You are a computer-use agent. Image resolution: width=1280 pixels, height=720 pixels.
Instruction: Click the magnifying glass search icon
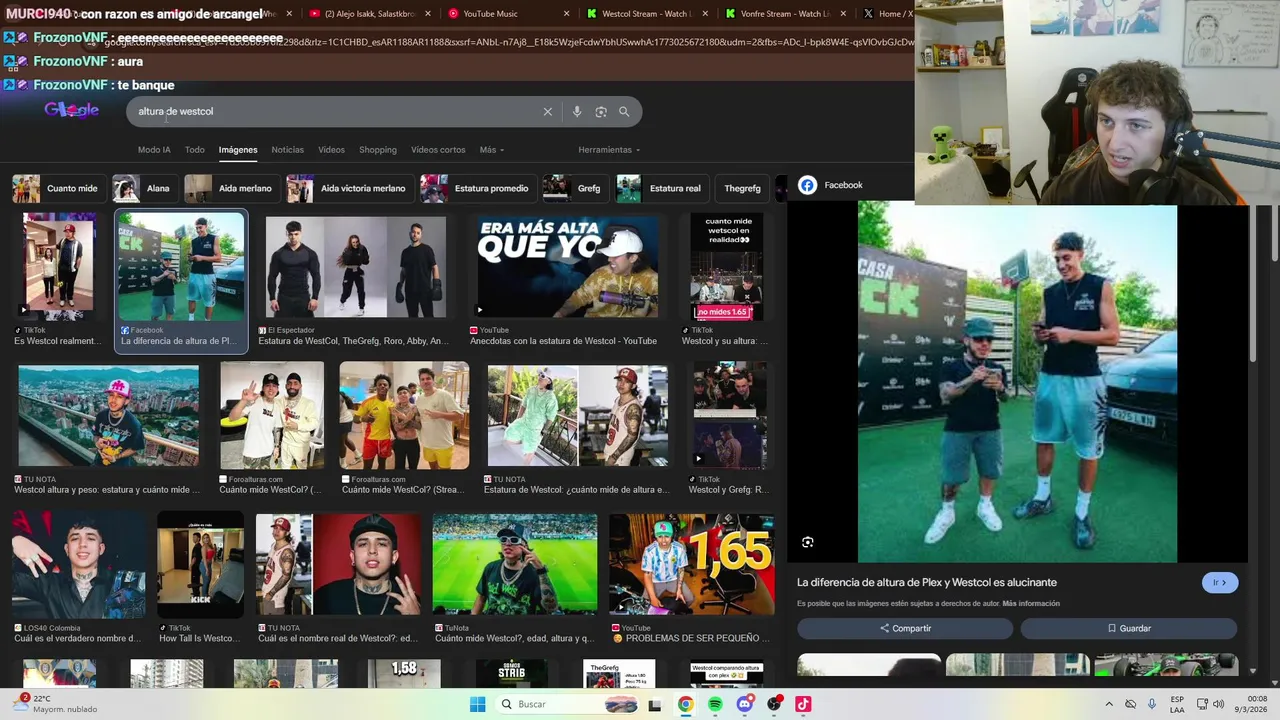tap(624, 112)
